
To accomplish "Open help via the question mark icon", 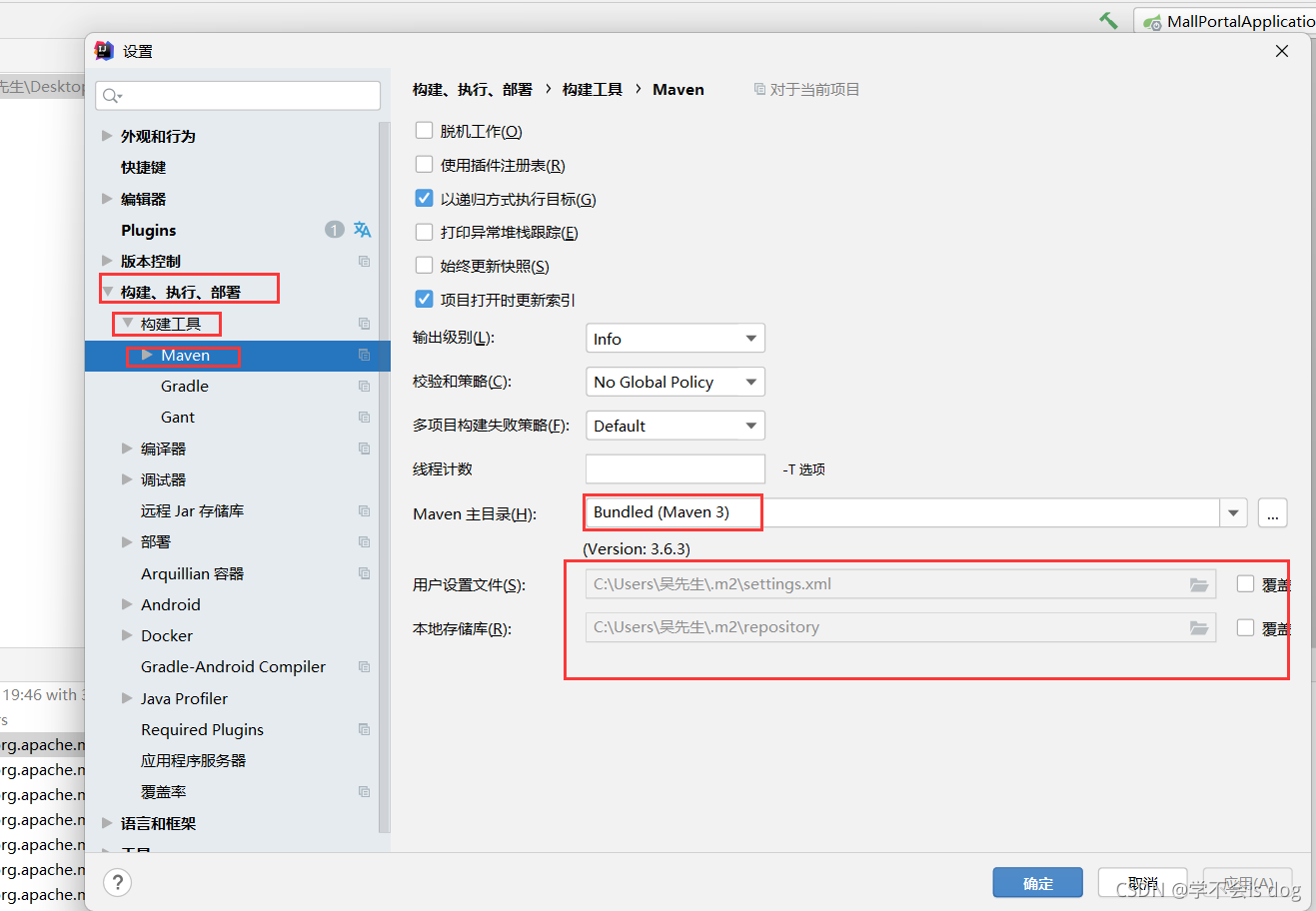I will pyautogui.click(x=117, y=882).
